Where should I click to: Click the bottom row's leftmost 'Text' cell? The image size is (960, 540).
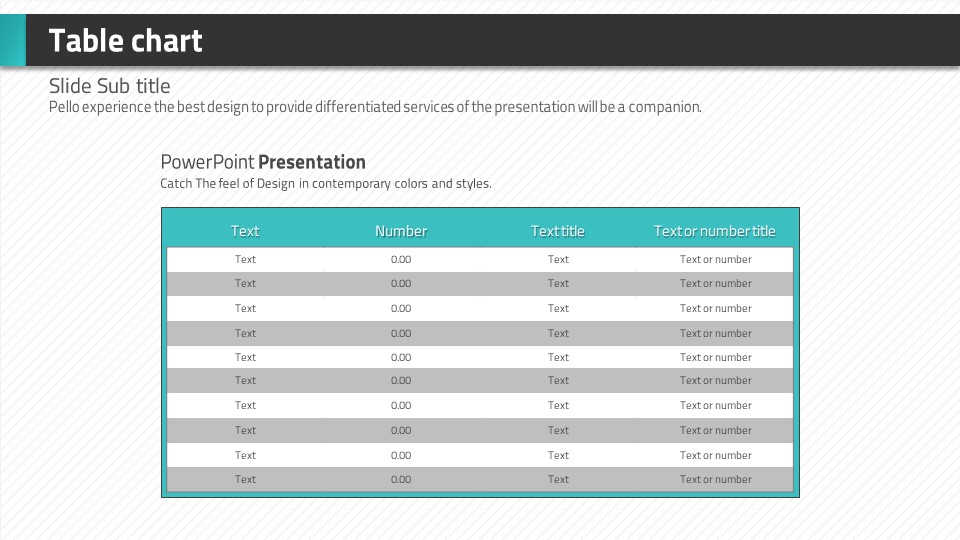point(245,480)
